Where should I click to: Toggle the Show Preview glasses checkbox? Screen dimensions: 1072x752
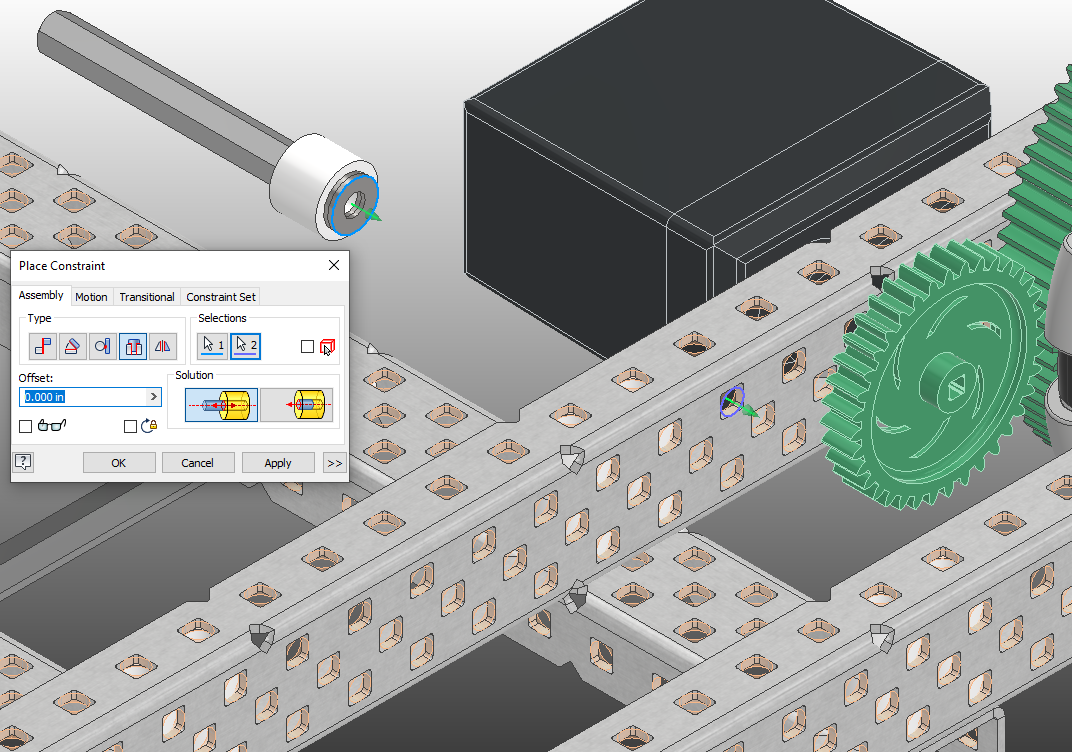[x=25, y=427]
